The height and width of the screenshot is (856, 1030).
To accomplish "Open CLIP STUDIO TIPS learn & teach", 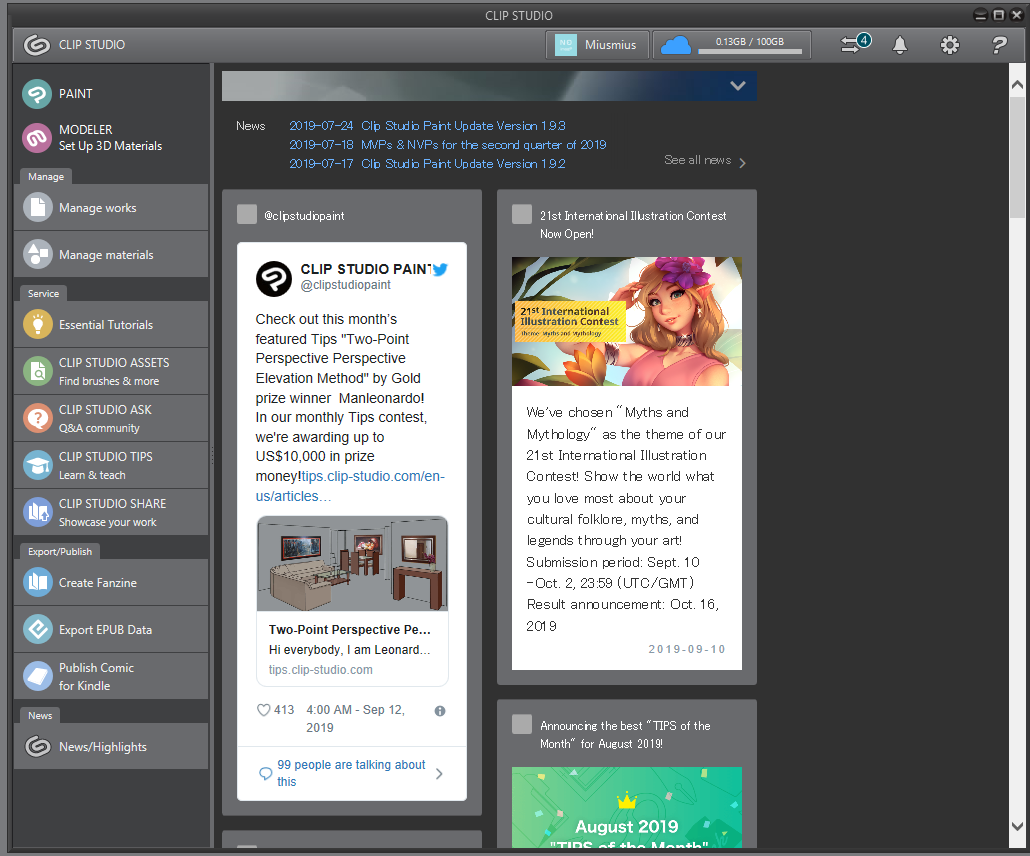I will pyautogui.click(x=110, y=466).
